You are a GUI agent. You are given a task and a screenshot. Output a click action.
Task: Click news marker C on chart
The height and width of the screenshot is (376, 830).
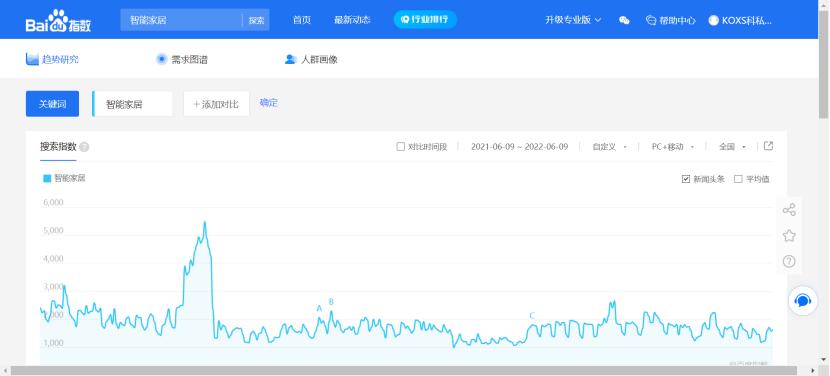pyautogui.click(x=532, y=316)
